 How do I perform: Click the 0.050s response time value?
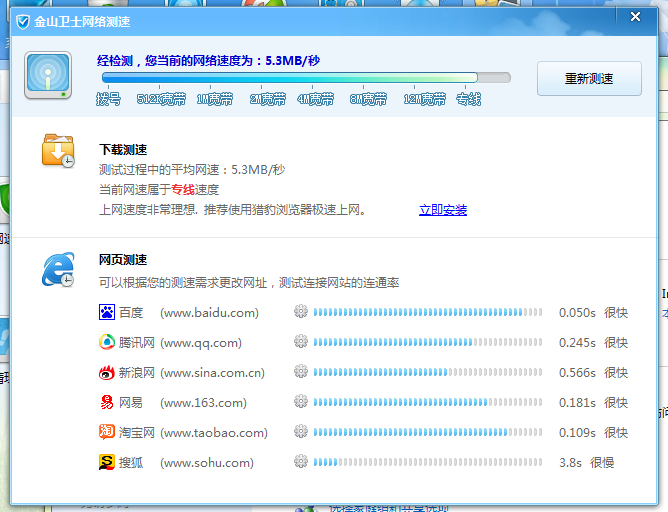point(577,313)
